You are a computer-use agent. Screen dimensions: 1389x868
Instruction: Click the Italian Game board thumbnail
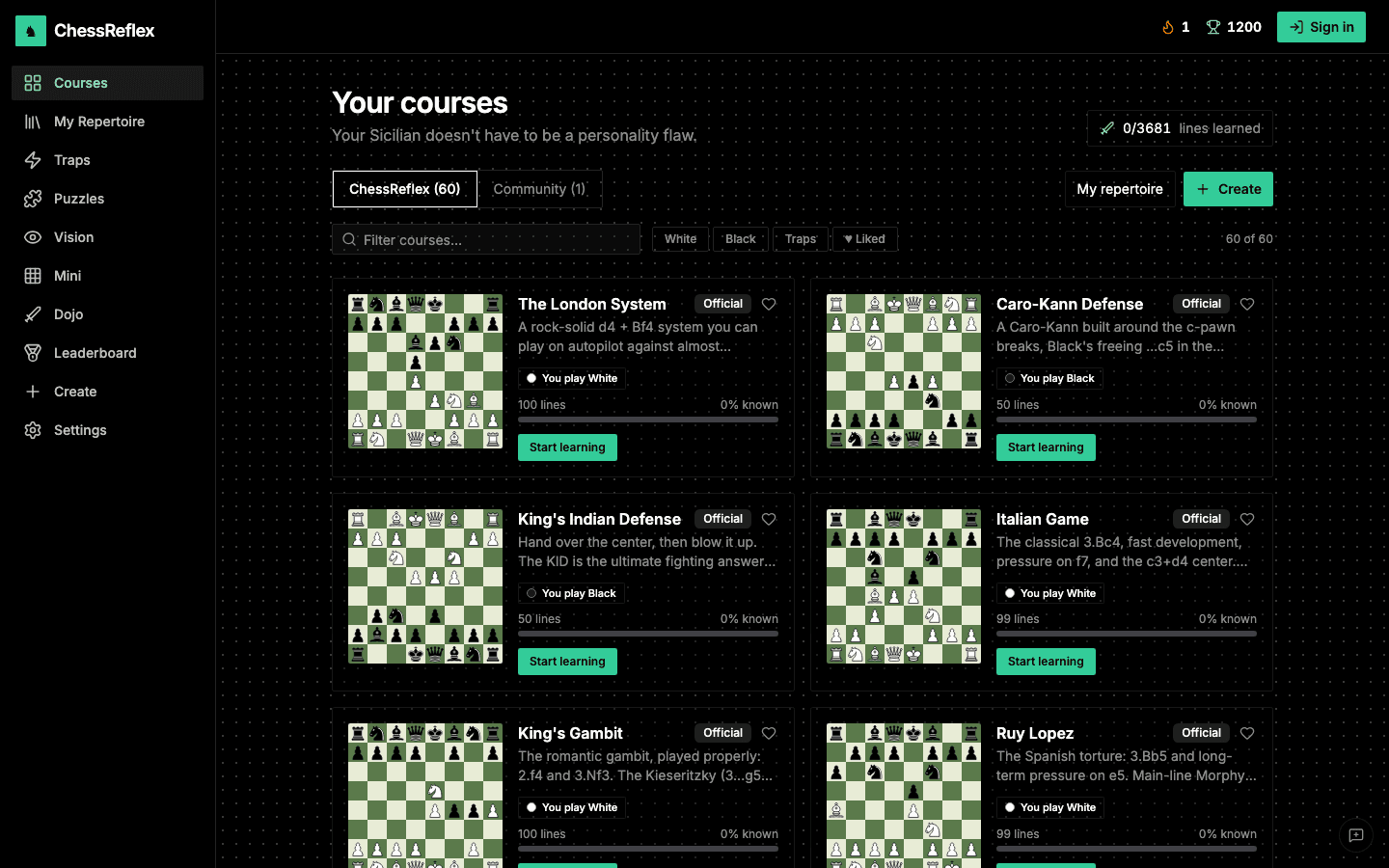pos(904,586)
